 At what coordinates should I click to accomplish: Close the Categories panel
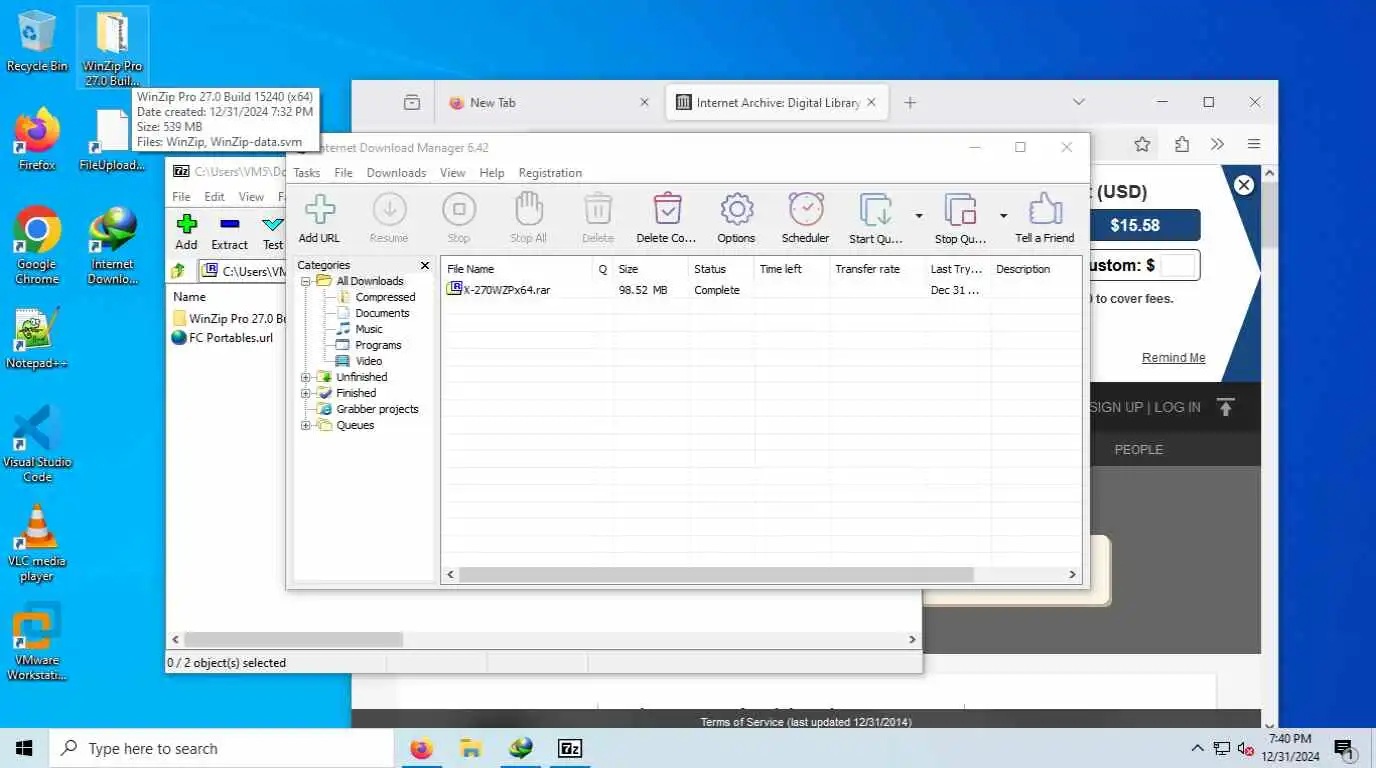(424, 266)
